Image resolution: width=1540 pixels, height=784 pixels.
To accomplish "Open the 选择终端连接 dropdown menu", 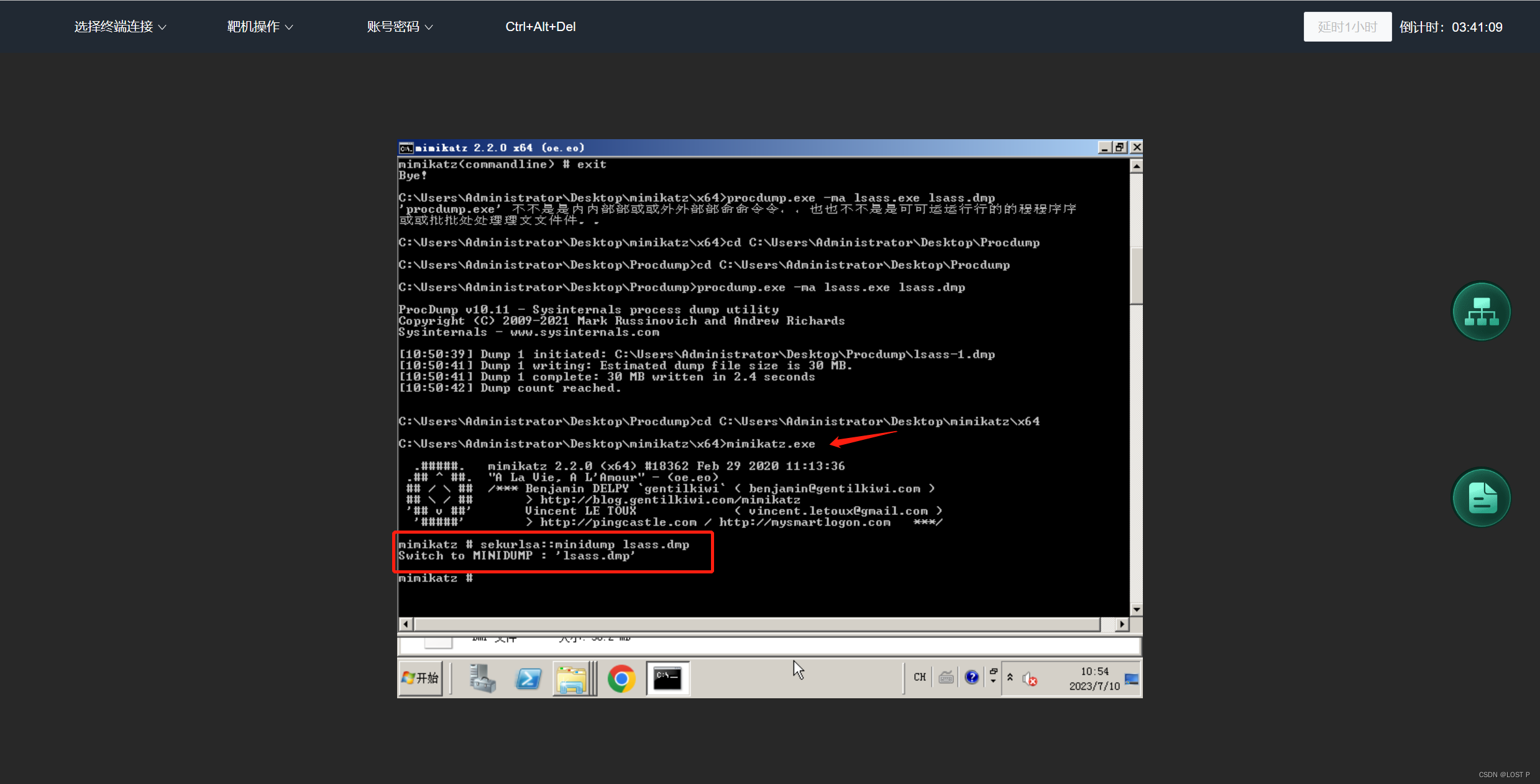I will [120, 27].
